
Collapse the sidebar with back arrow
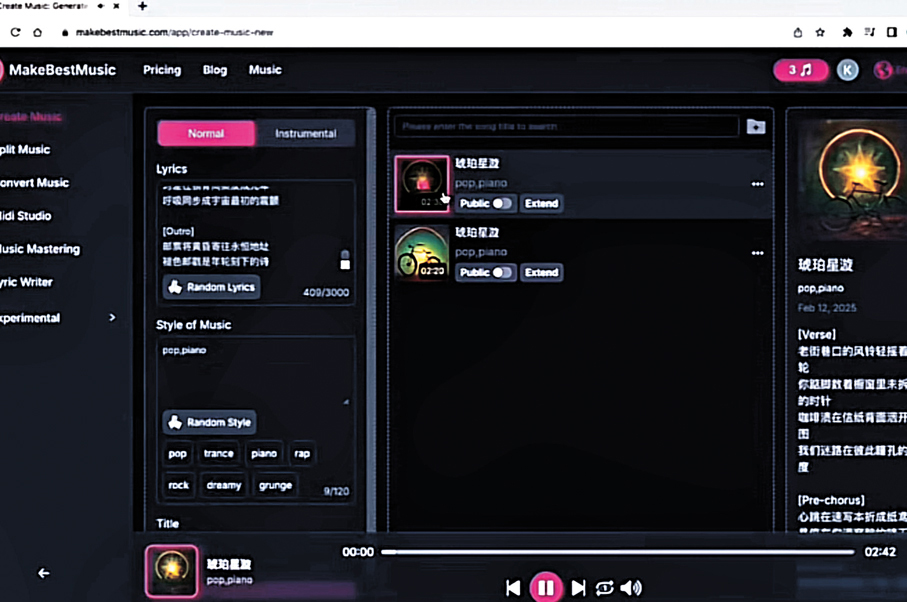tap(43, 573)
